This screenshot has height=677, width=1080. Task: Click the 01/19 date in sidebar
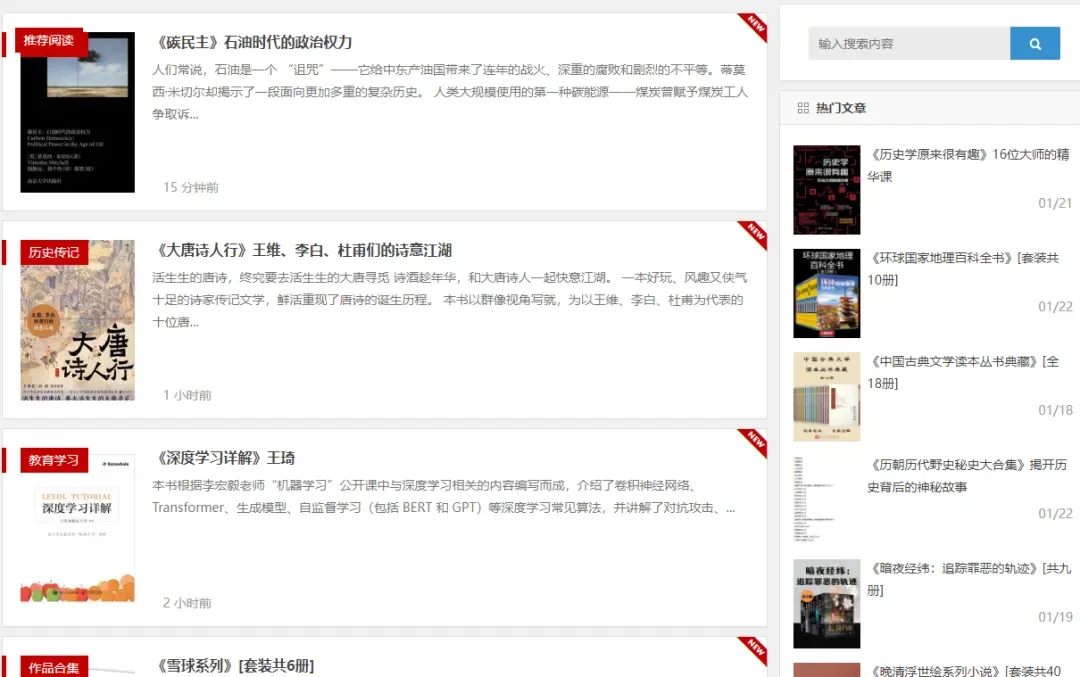pyautogui.click(x=1055, y=616)
